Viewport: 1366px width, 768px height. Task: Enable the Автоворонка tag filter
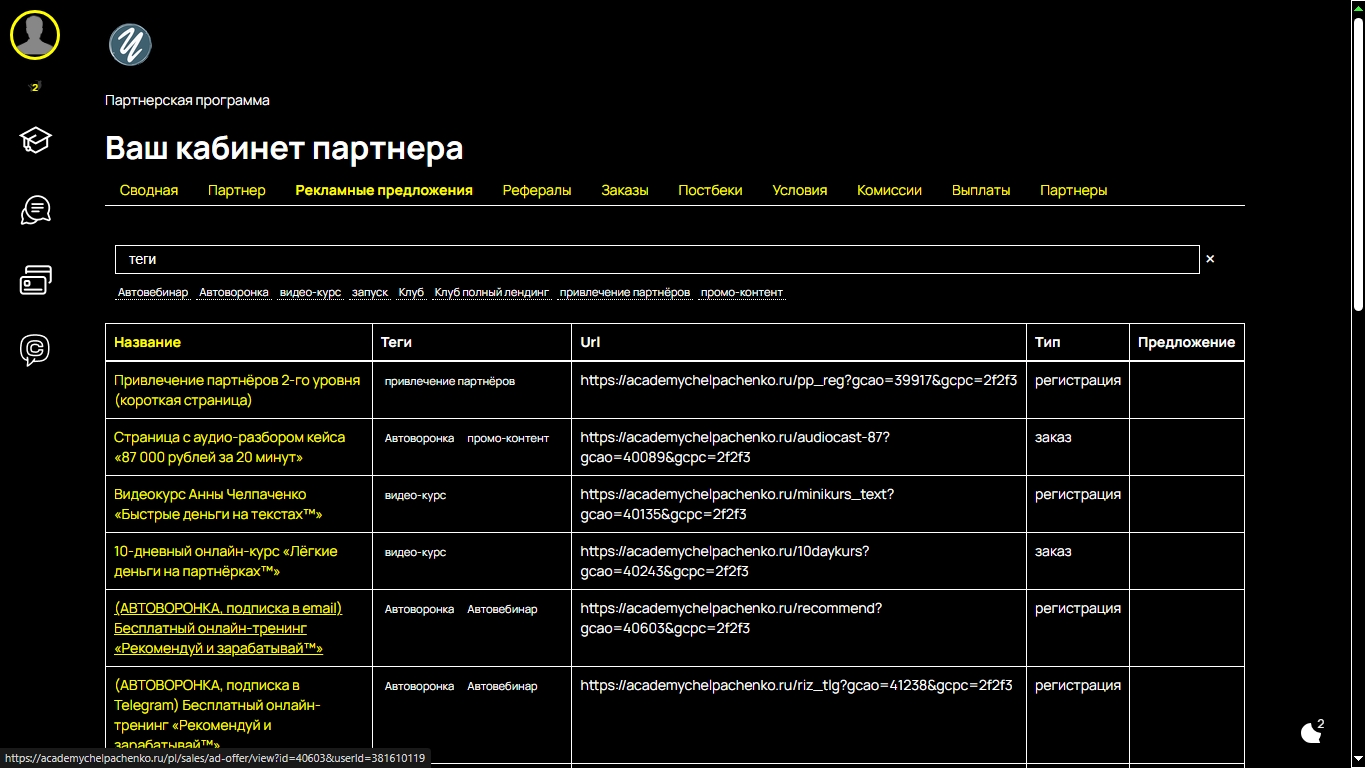(x=232, y=291)
